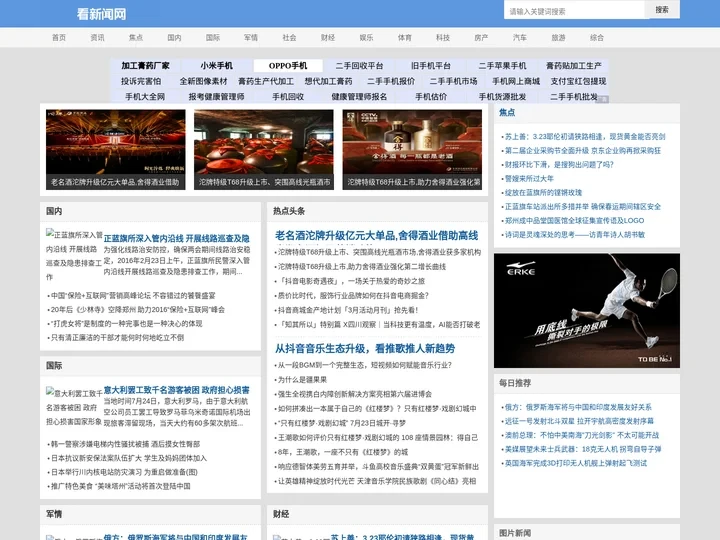Screen dimensions: 720x540
Task: Go to the 焦点 nav section
Action: [135, 38]
